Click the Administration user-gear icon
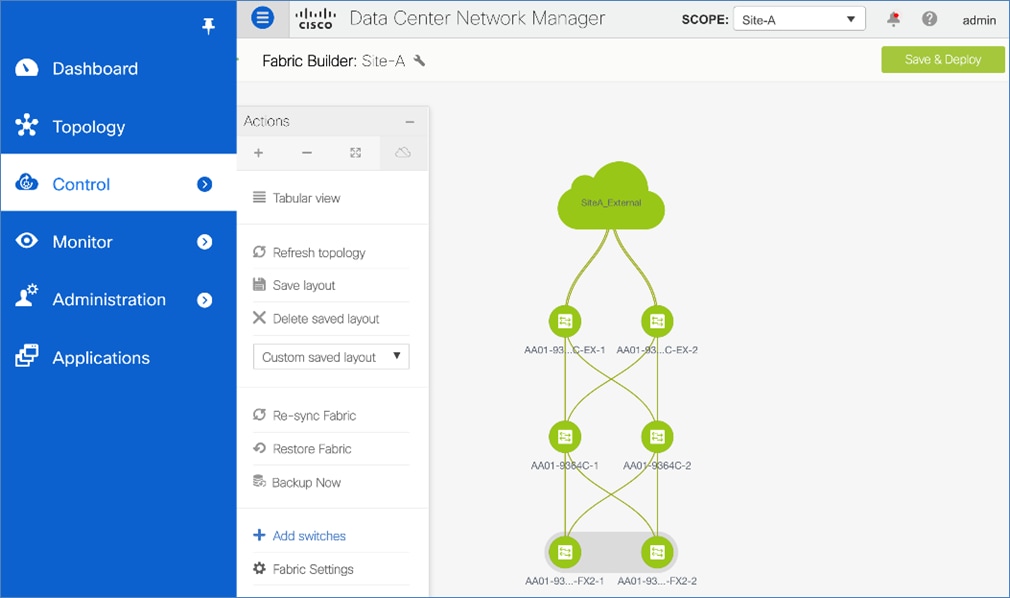 click(x=26, y=296)
